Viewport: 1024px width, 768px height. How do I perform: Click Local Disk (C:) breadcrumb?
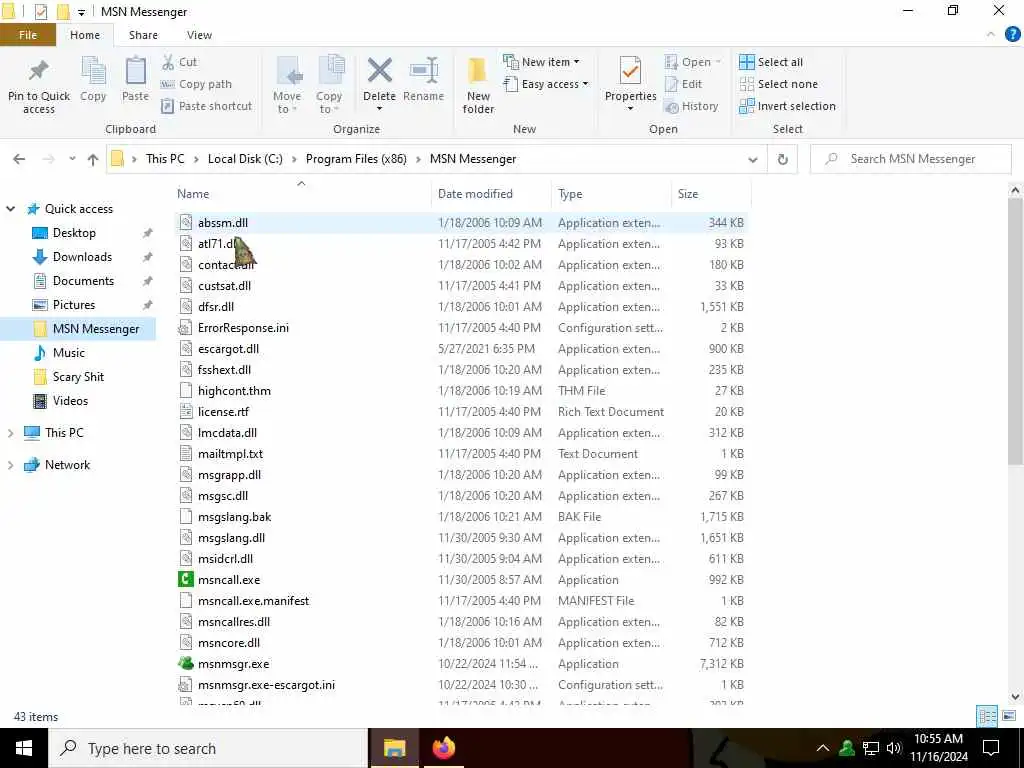click(245, 159)
